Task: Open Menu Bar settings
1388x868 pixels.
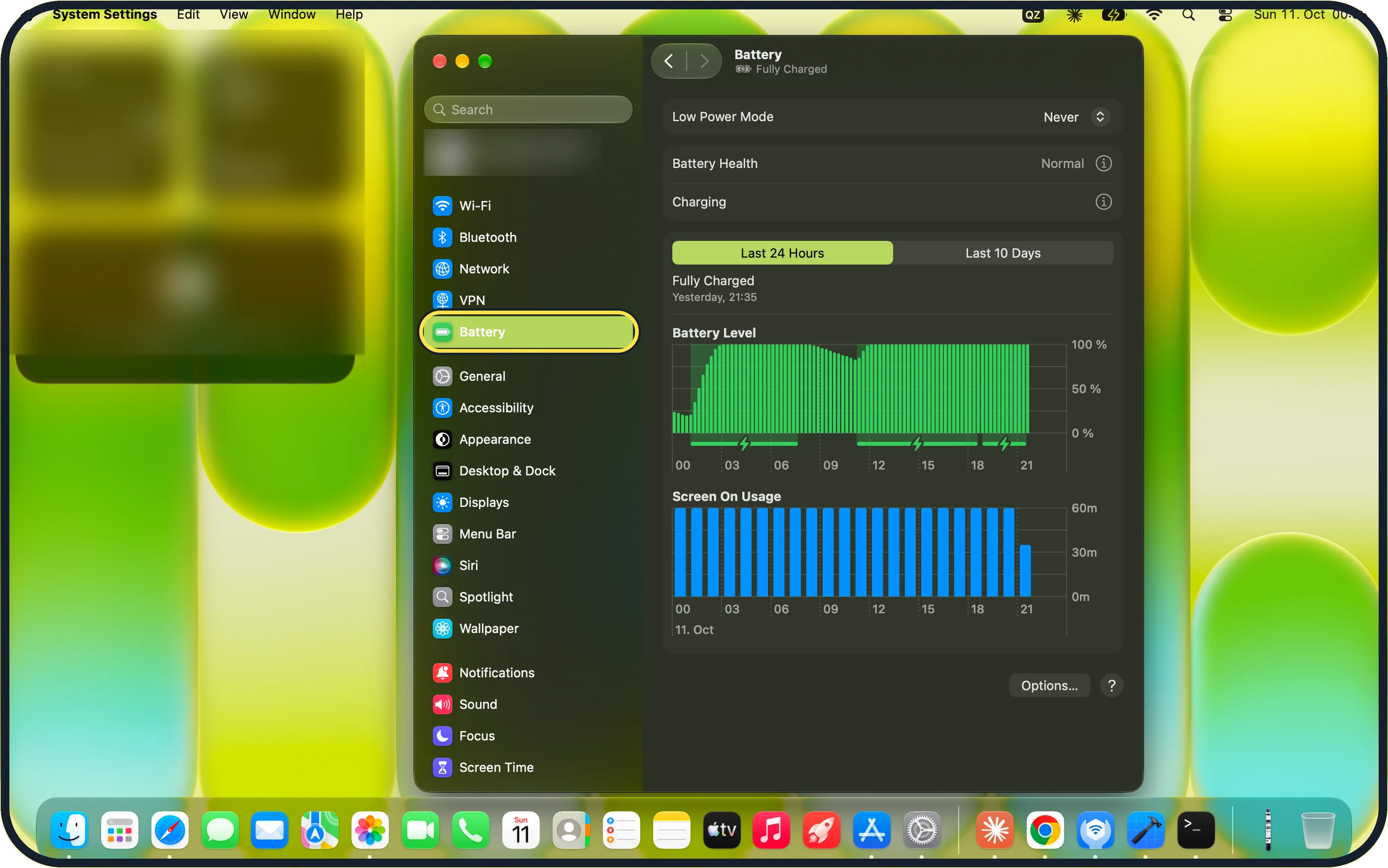Action: point(528,534)
